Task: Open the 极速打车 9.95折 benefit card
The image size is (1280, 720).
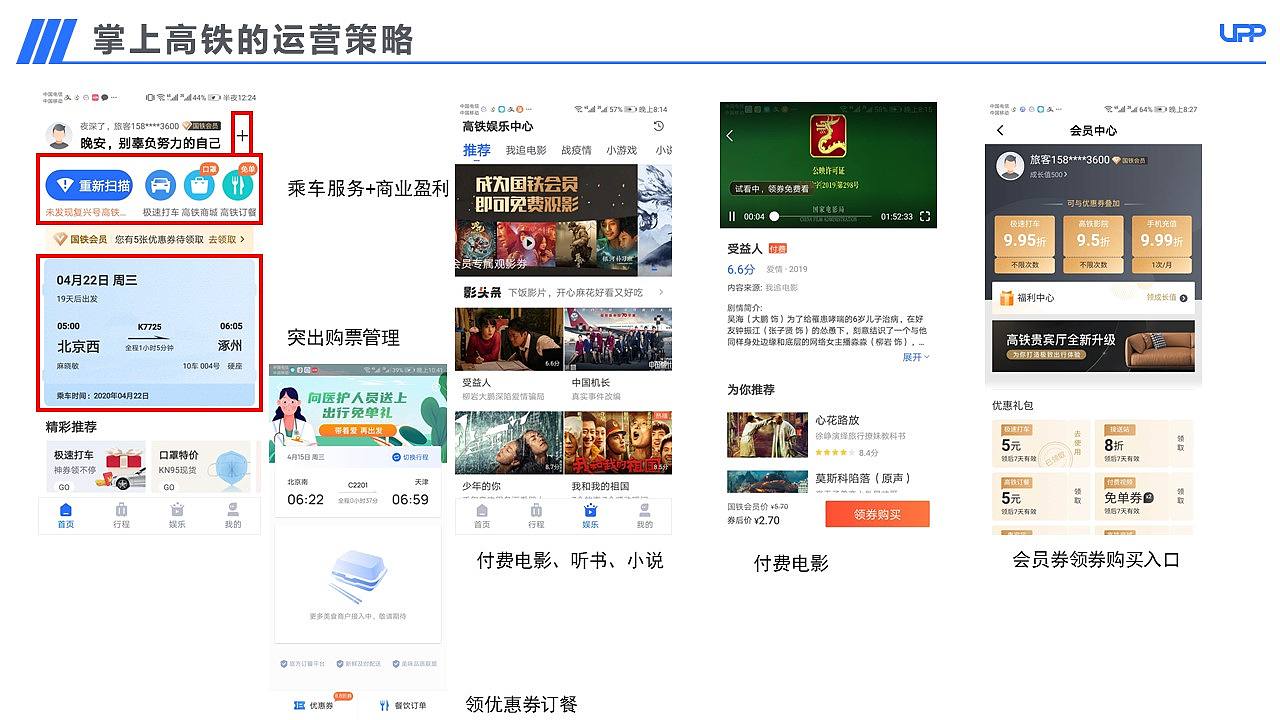Action: tap(1026, 246)
